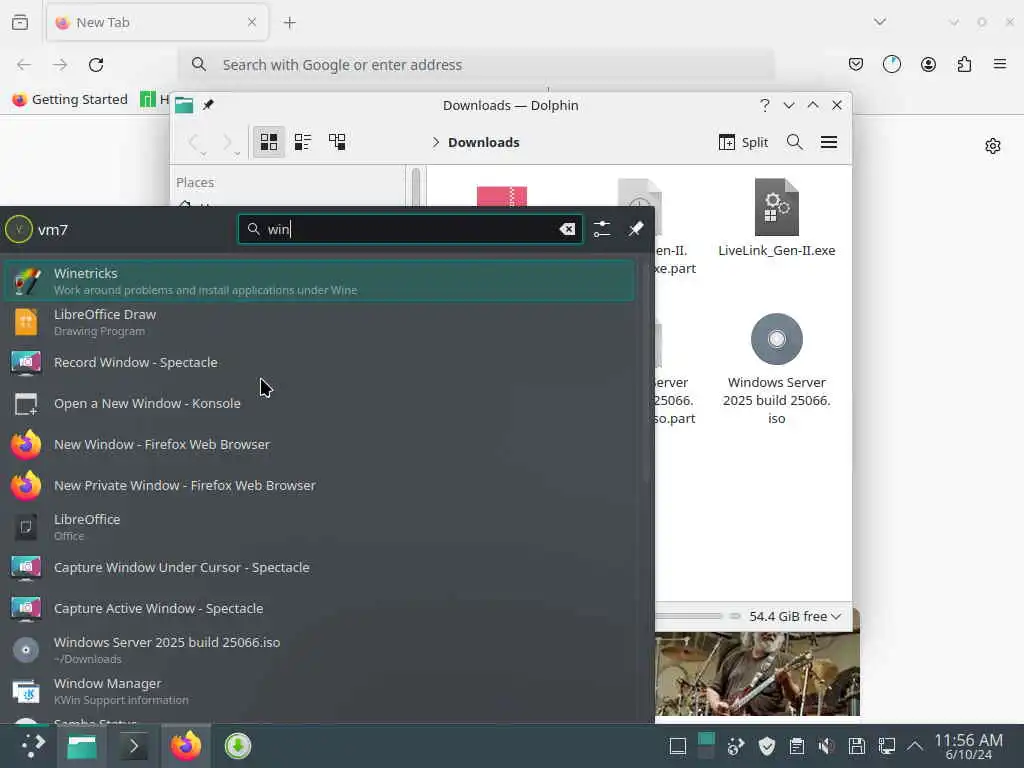Click the band photo thumbnail

tap(758, 673)
